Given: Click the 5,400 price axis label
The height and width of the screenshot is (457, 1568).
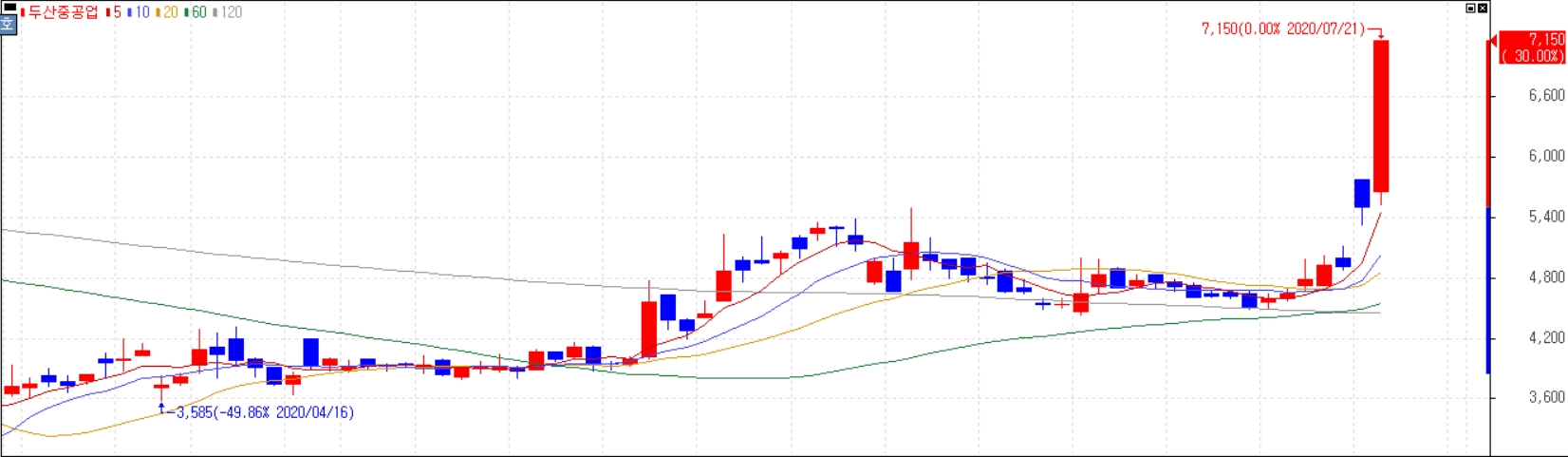Looking at the screenshot, I should (1546, 217).
